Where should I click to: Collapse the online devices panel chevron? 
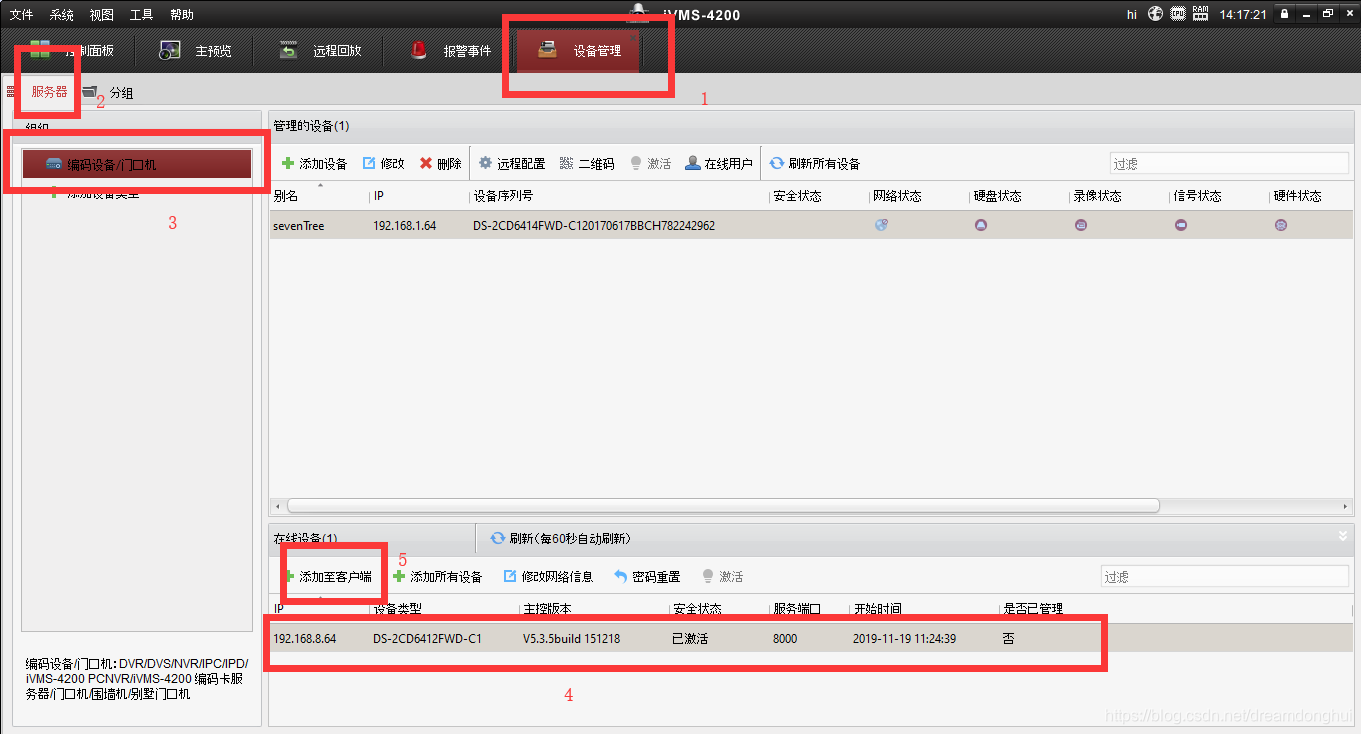point(1343,536)
